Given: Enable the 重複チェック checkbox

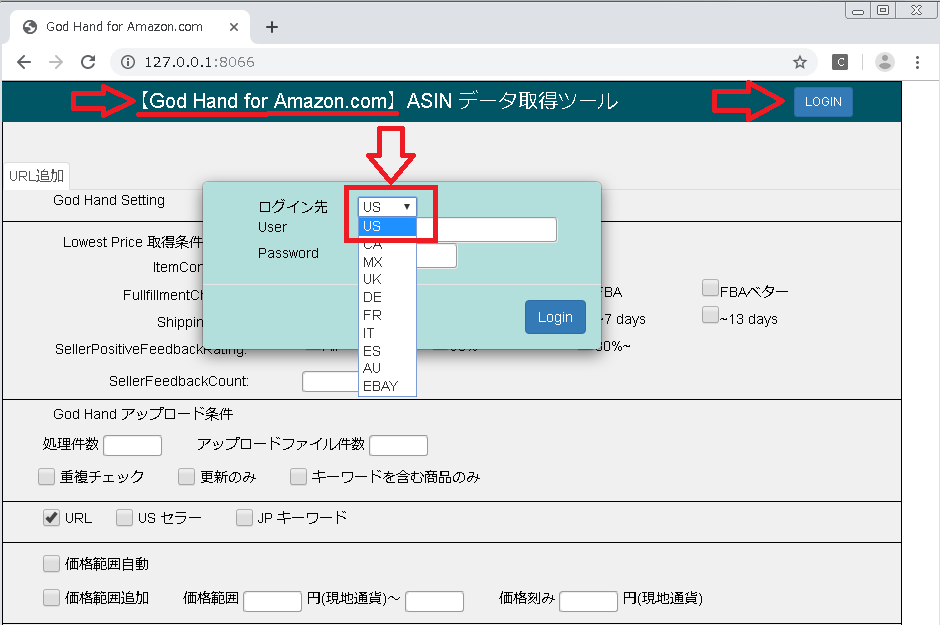Looking at the screenshot, I should pos(46,476).
